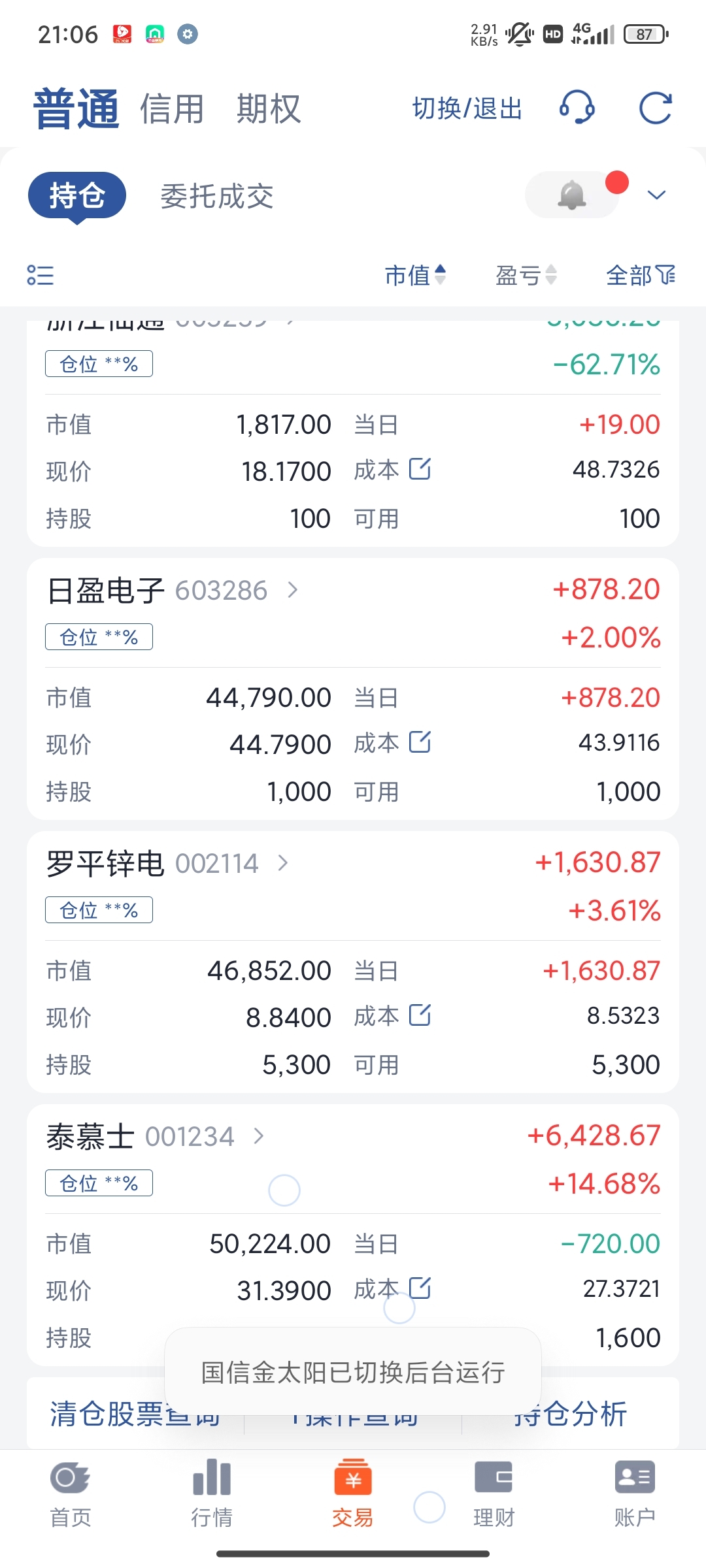Refresh holdings with the reload icon
The width and height of the screenshot is (706, 1568).
tap(655, 108)
